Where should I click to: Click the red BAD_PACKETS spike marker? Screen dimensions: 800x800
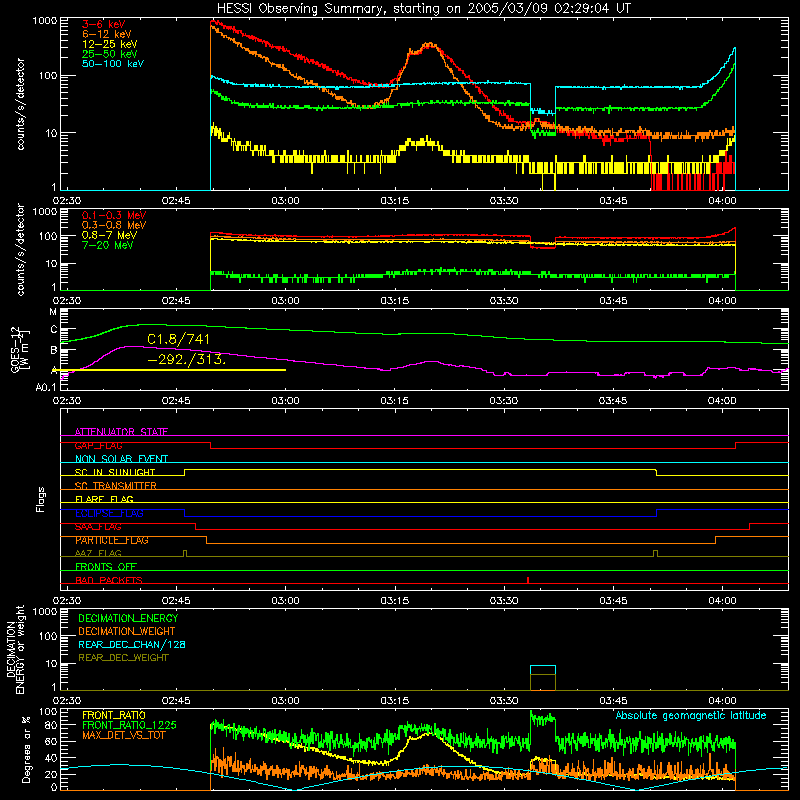(528, 580)
